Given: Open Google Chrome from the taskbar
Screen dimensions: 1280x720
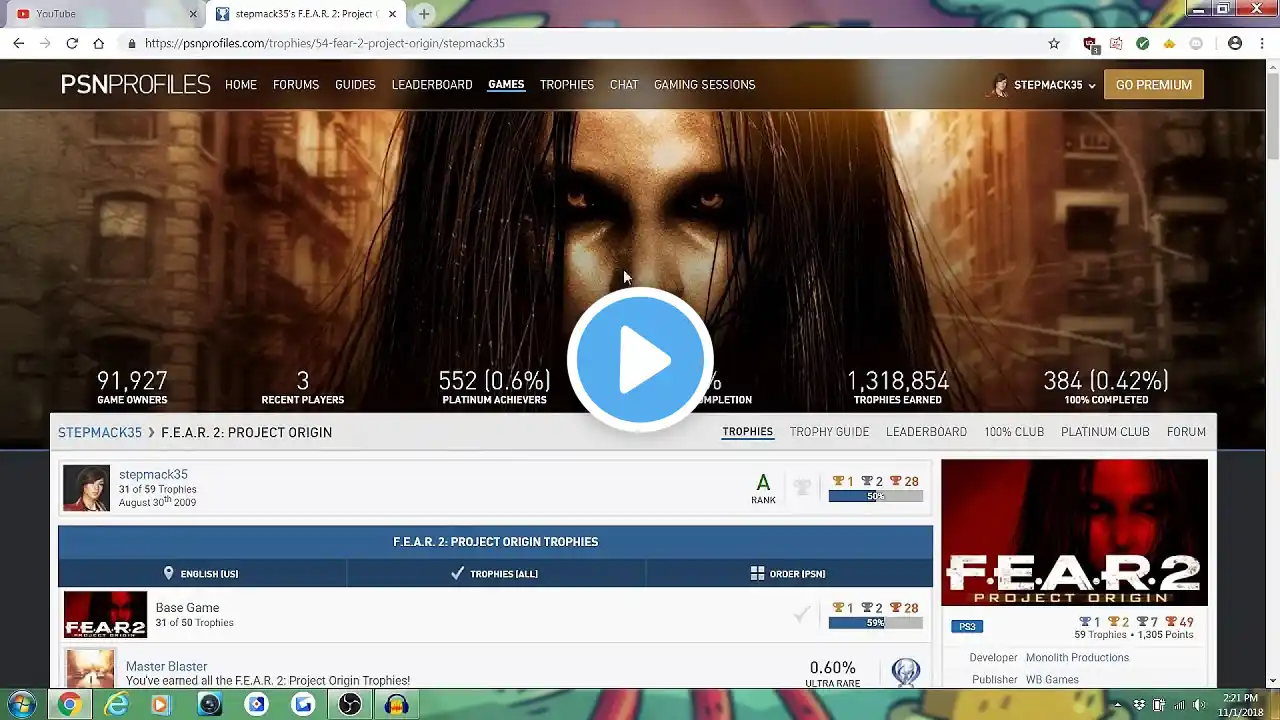Looking at the screenshot, I should click(69, 705).
